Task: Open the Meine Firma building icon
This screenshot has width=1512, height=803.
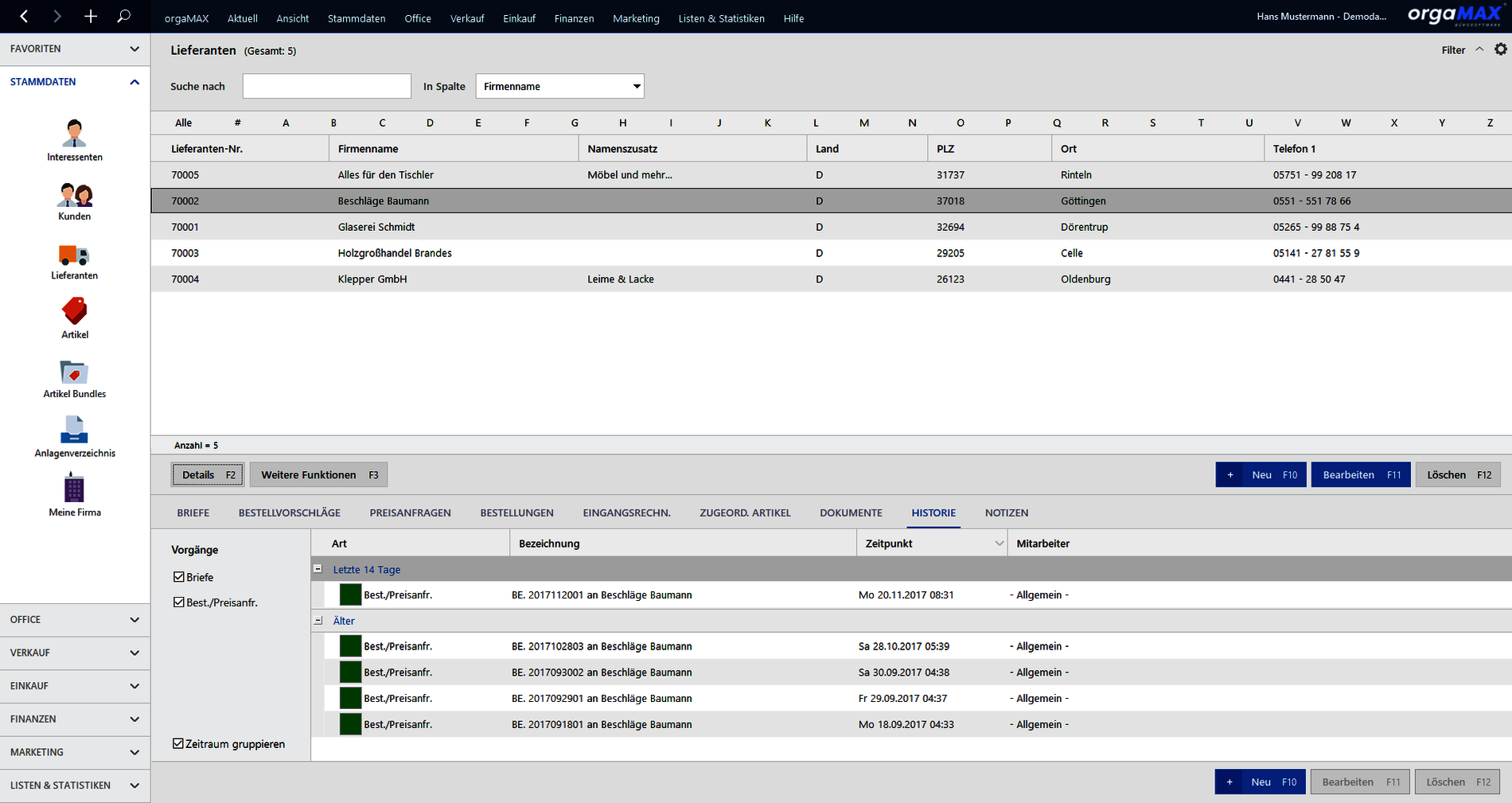Action: pyautogui.click(x=74, y=488)
